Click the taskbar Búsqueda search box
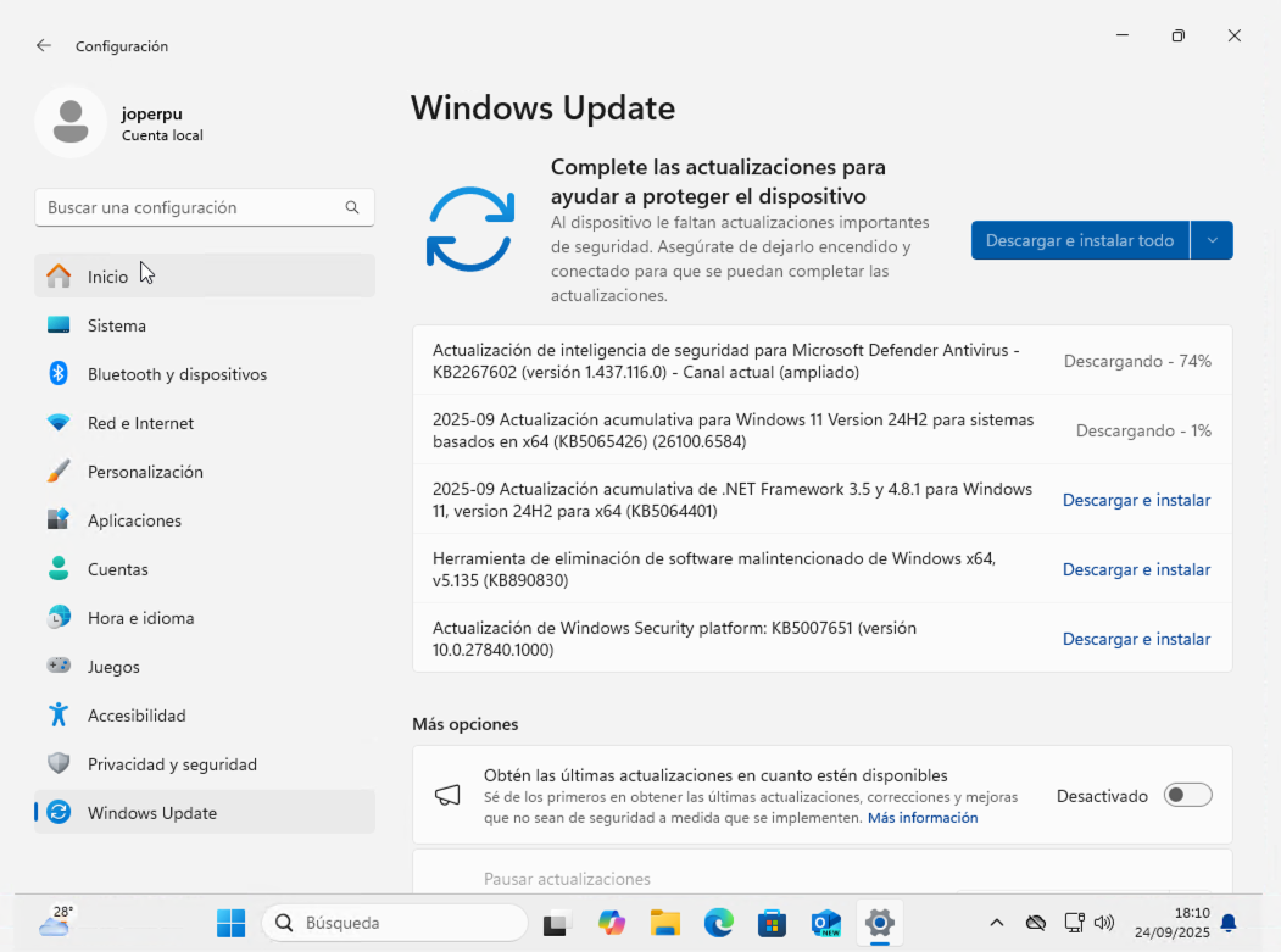The width and height of the screenshot is (1281, 952). 395,923
